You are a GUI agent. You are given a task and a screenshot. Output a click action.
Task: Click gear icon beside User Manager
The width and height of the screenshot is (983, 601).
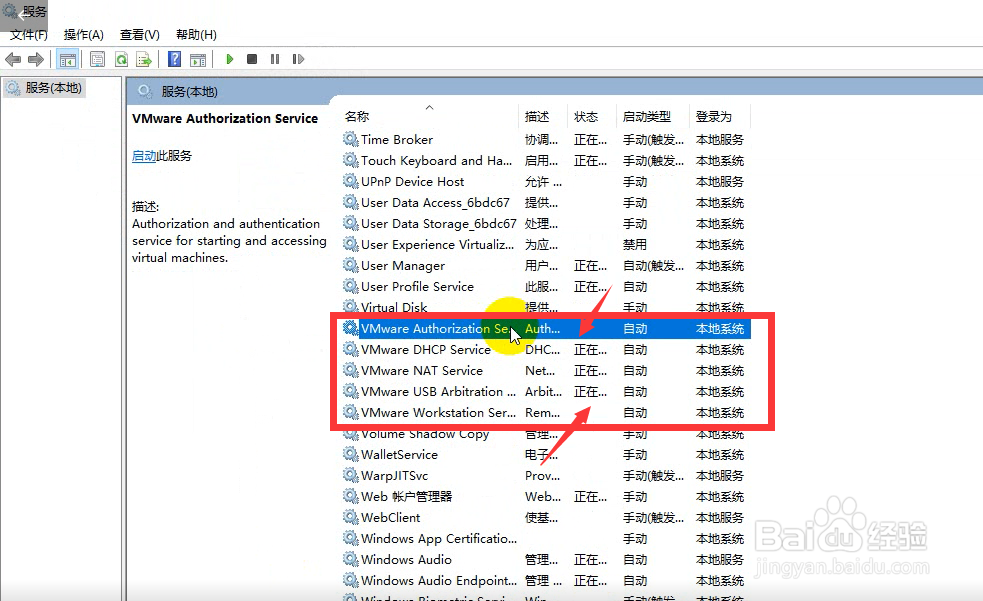350,265
